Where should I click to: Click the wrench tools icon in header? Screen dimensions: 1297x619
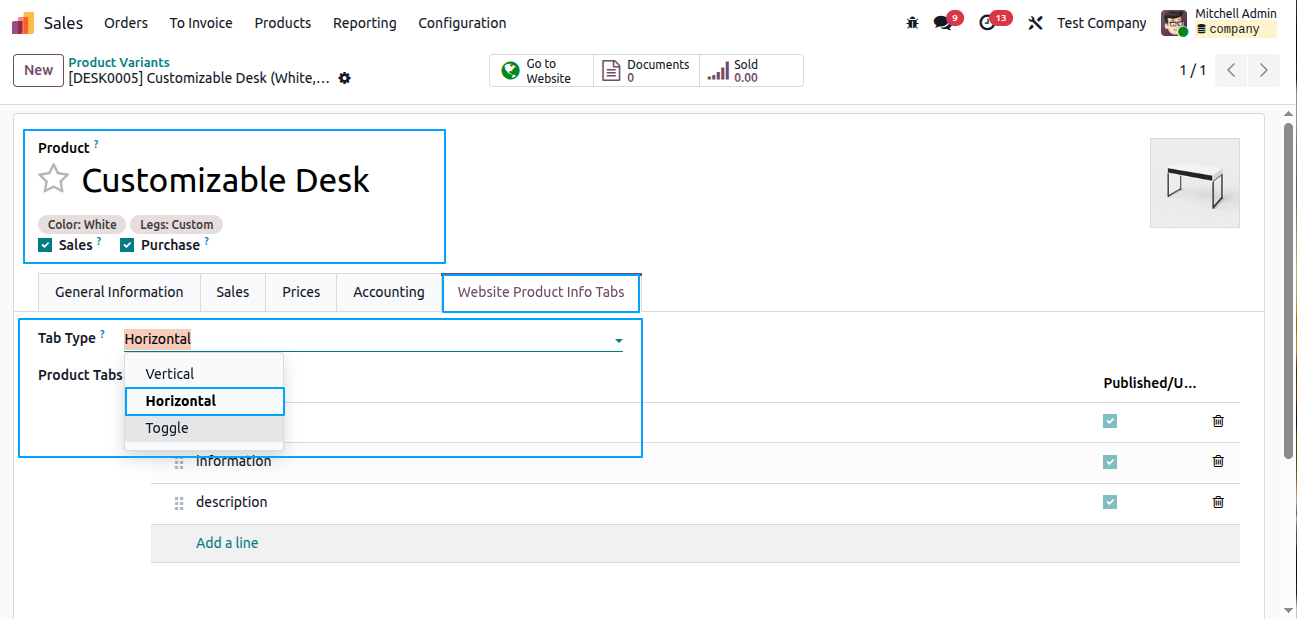pos(1036,23)
